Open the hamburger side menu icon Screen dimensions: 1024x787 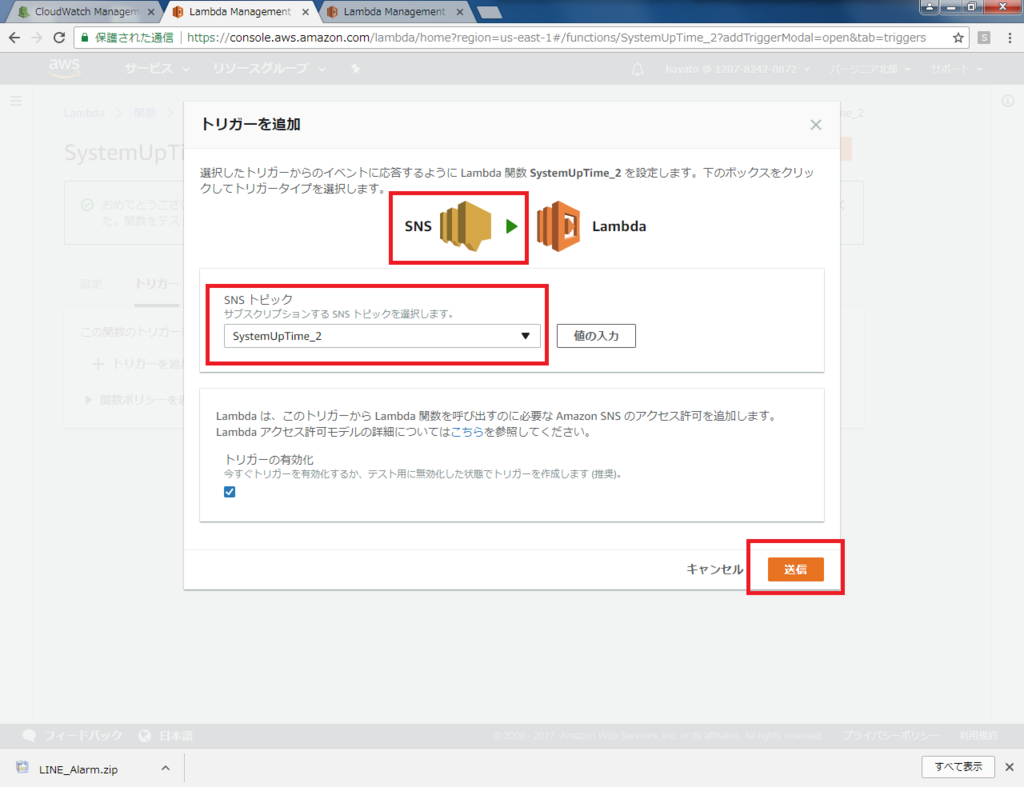[x=16, y=101]
